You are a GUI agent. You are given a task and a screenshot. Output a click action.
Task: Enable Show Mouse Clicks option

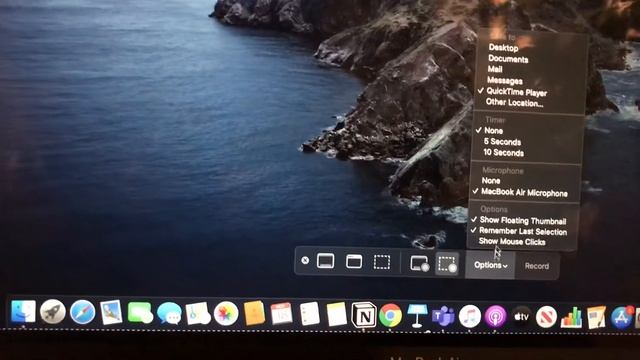tap(512, 242)
